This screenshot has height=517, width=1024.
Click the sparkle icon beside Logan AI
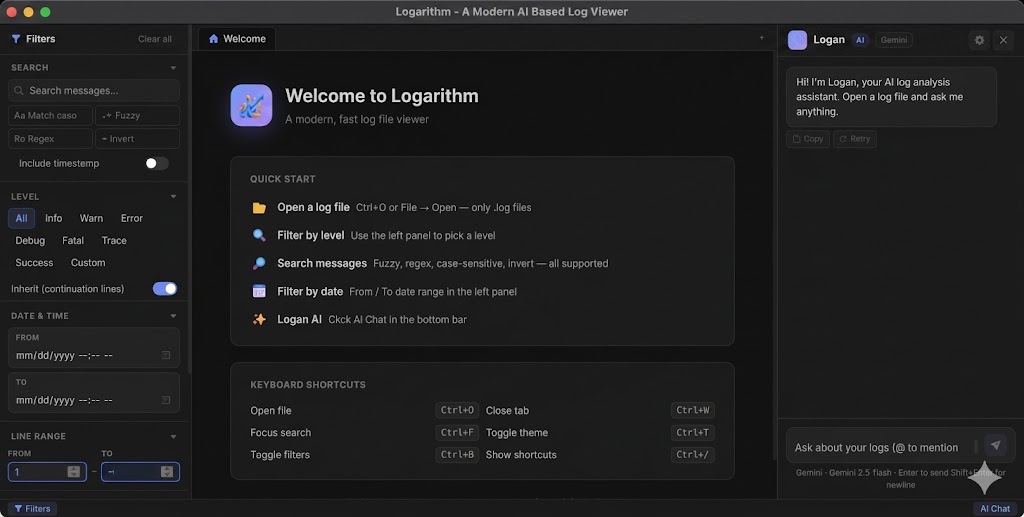click(x=259, y=319)
